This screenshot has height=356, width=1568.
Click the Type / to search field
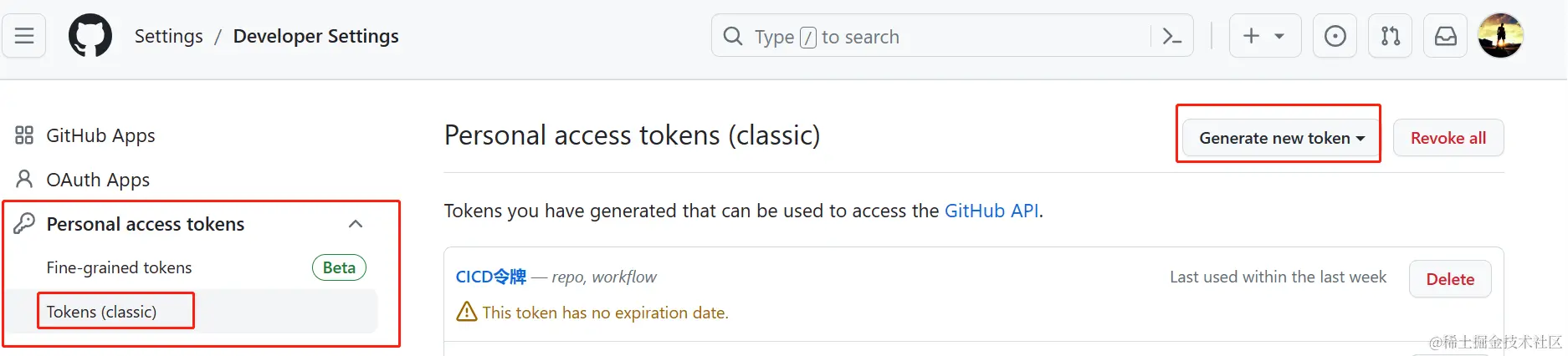click(x=952, y=36)
